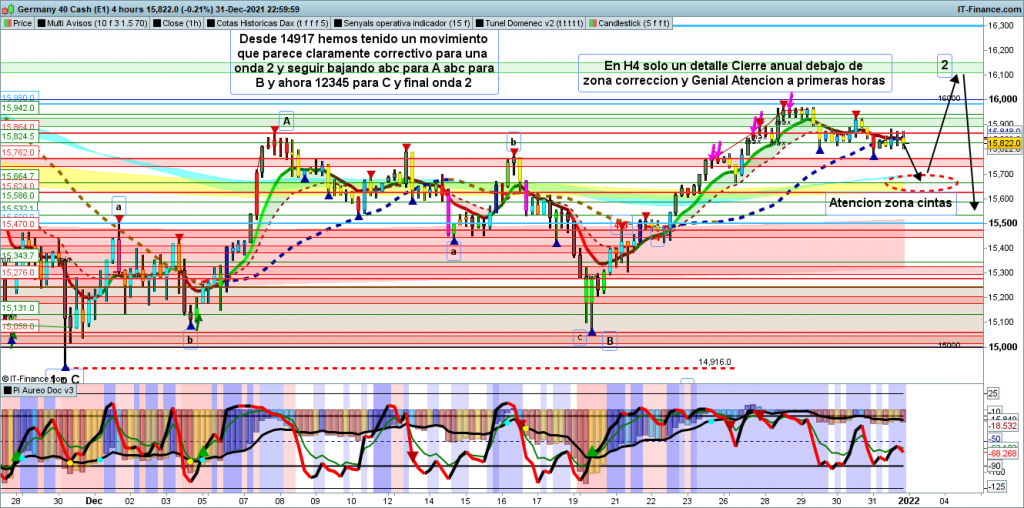Click the black square beside Pi Aureo Doc v3
The width and height of the screenshot is (1024, 508).
click(x=6, y=392)
